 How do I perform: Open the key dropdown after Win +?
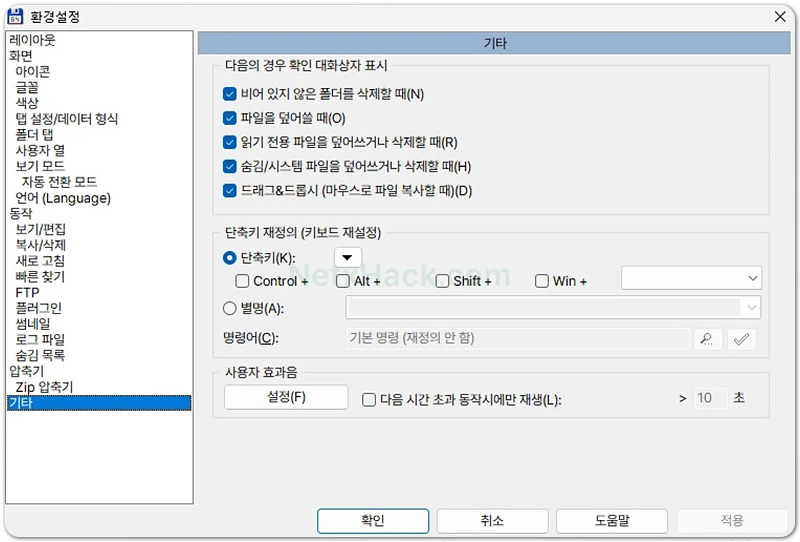pyautogui.click(x=691, y=278)
